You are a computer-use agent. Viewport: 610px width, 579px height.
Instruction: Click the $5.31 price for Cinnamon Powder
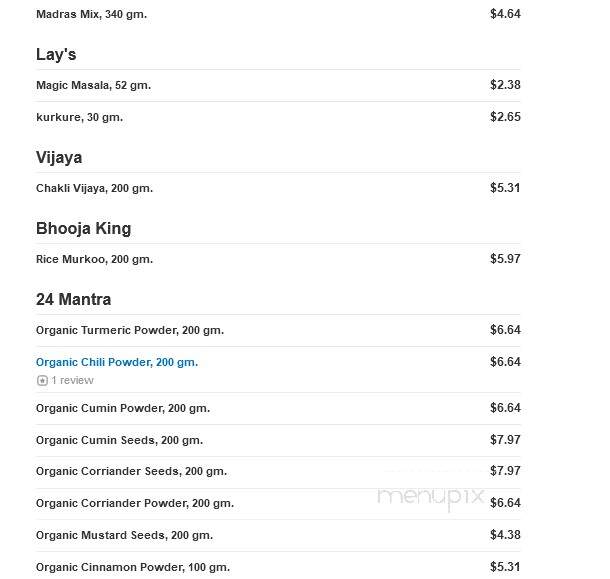coord(505,567)
